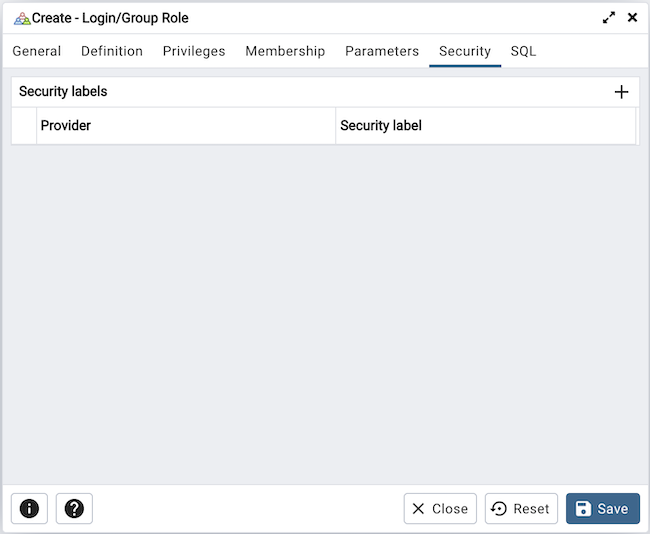
Task: Open help with the question mark icon
Action: click(x=74, y=509)
